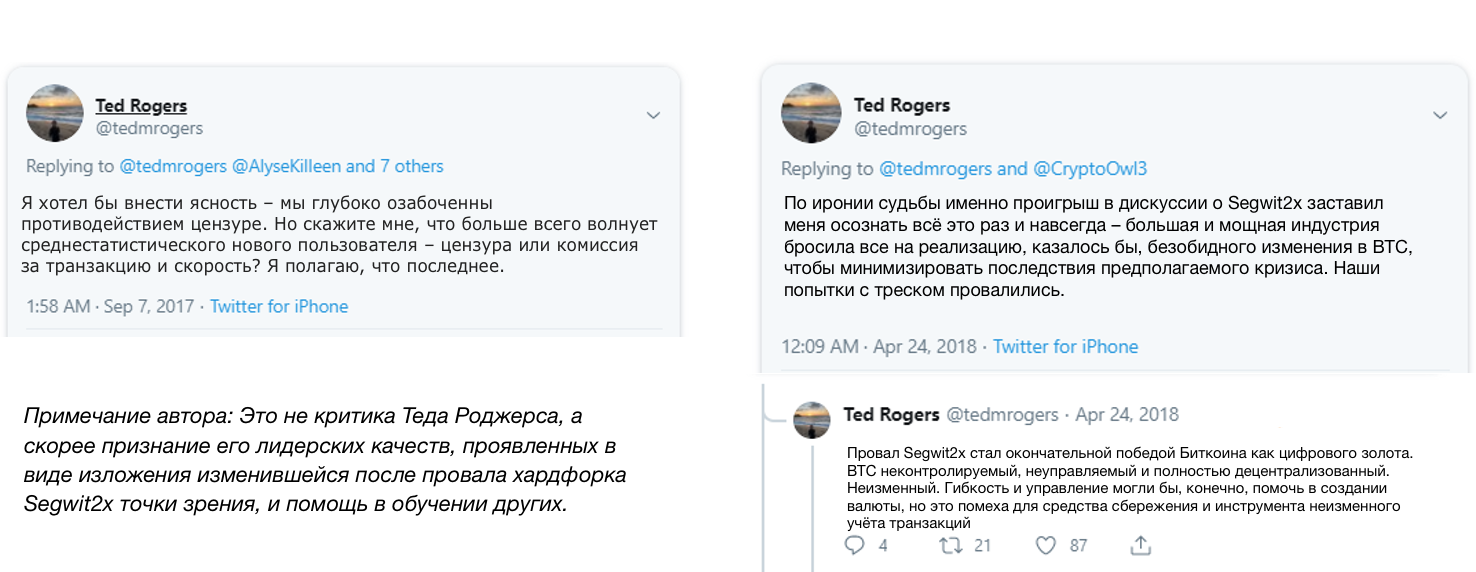Open the small avatar in the reply tweet
1476x572 pixels.
[x=812, y=420]
